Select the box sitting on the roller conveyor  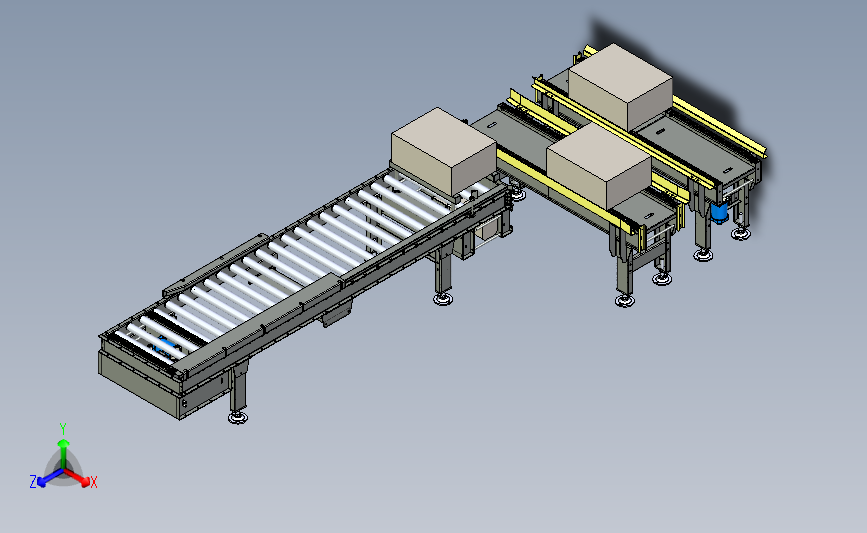[443, 151]
